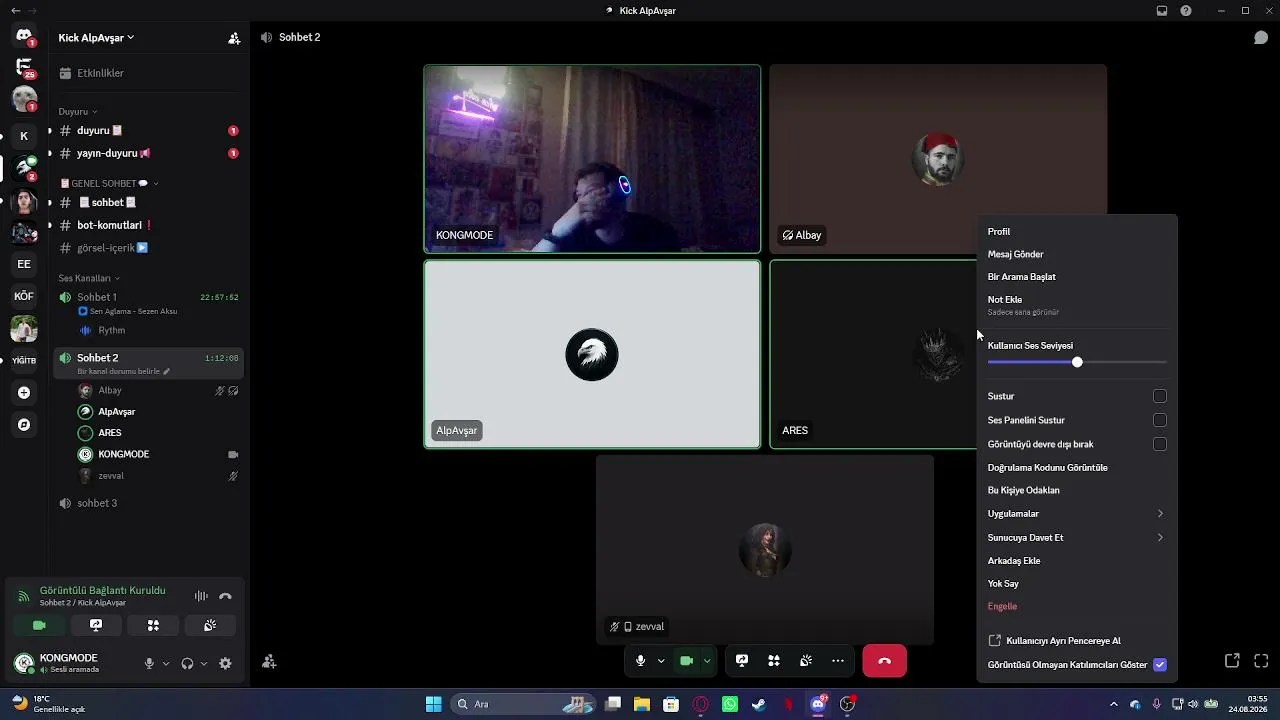Image resolution: width=1280 pixels, height=720 pixels.
Task: Click the Kullanıcı Ses Seviyesi slider handle
Action: [1077, 362]
